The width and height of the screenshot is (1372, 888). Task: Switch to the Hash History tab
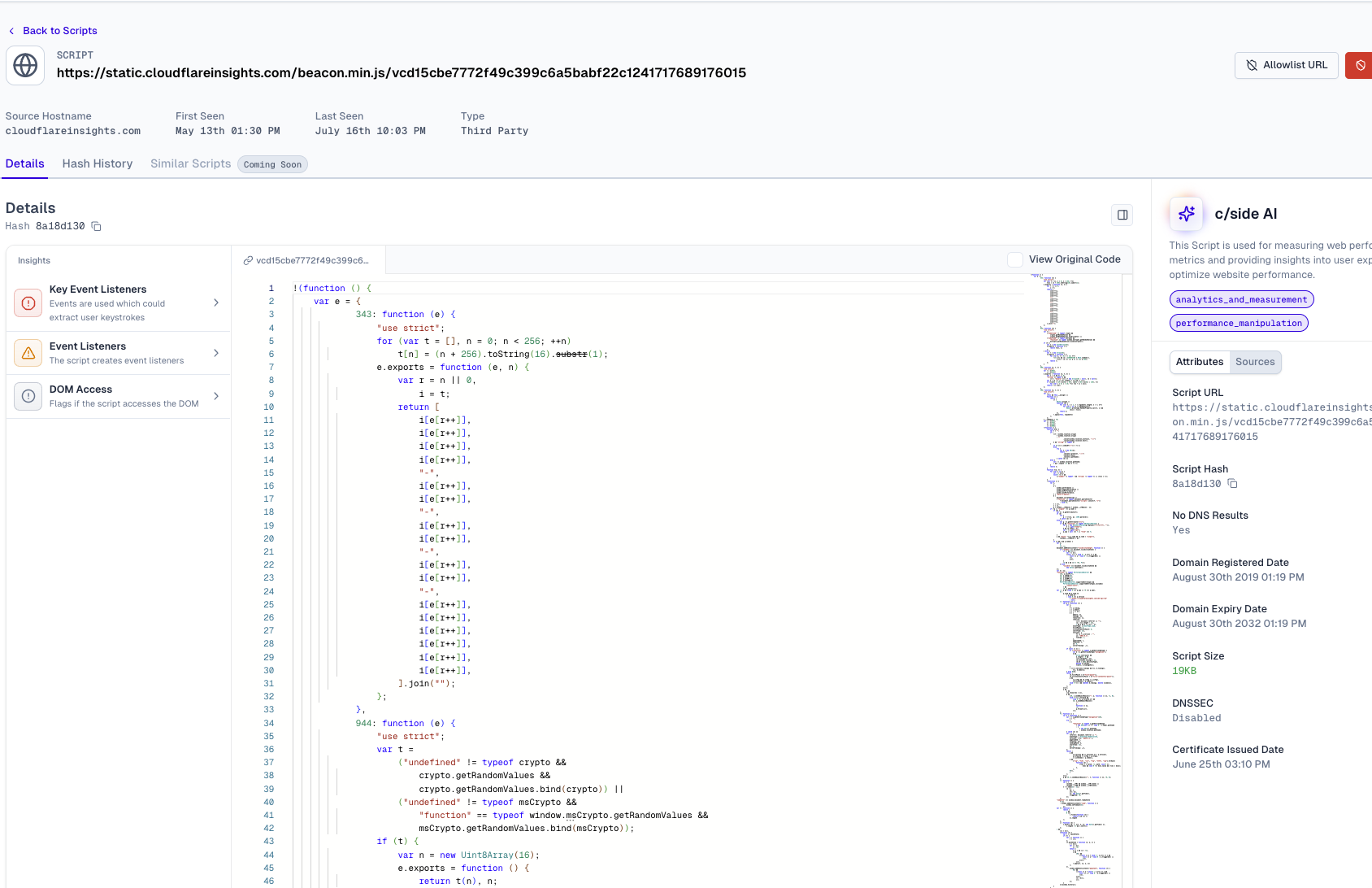point(98,163)
